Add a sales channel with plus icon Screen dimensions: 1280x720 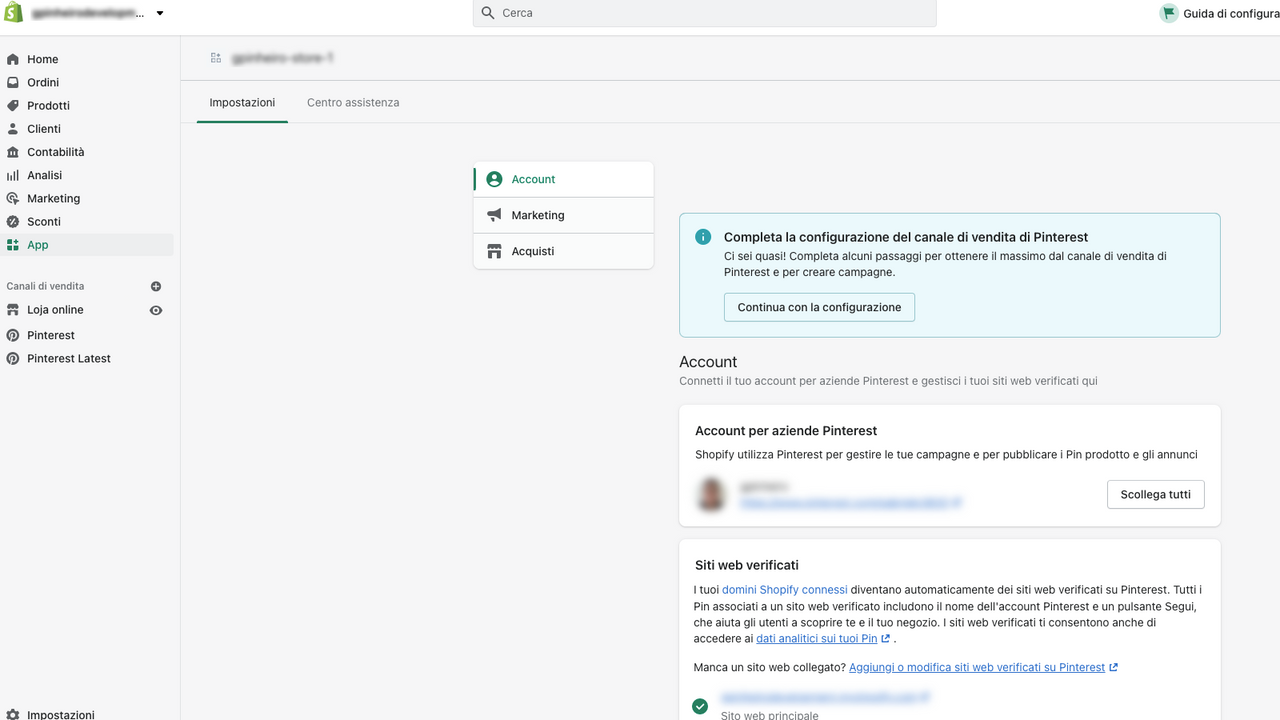click(x=156, y=286)
